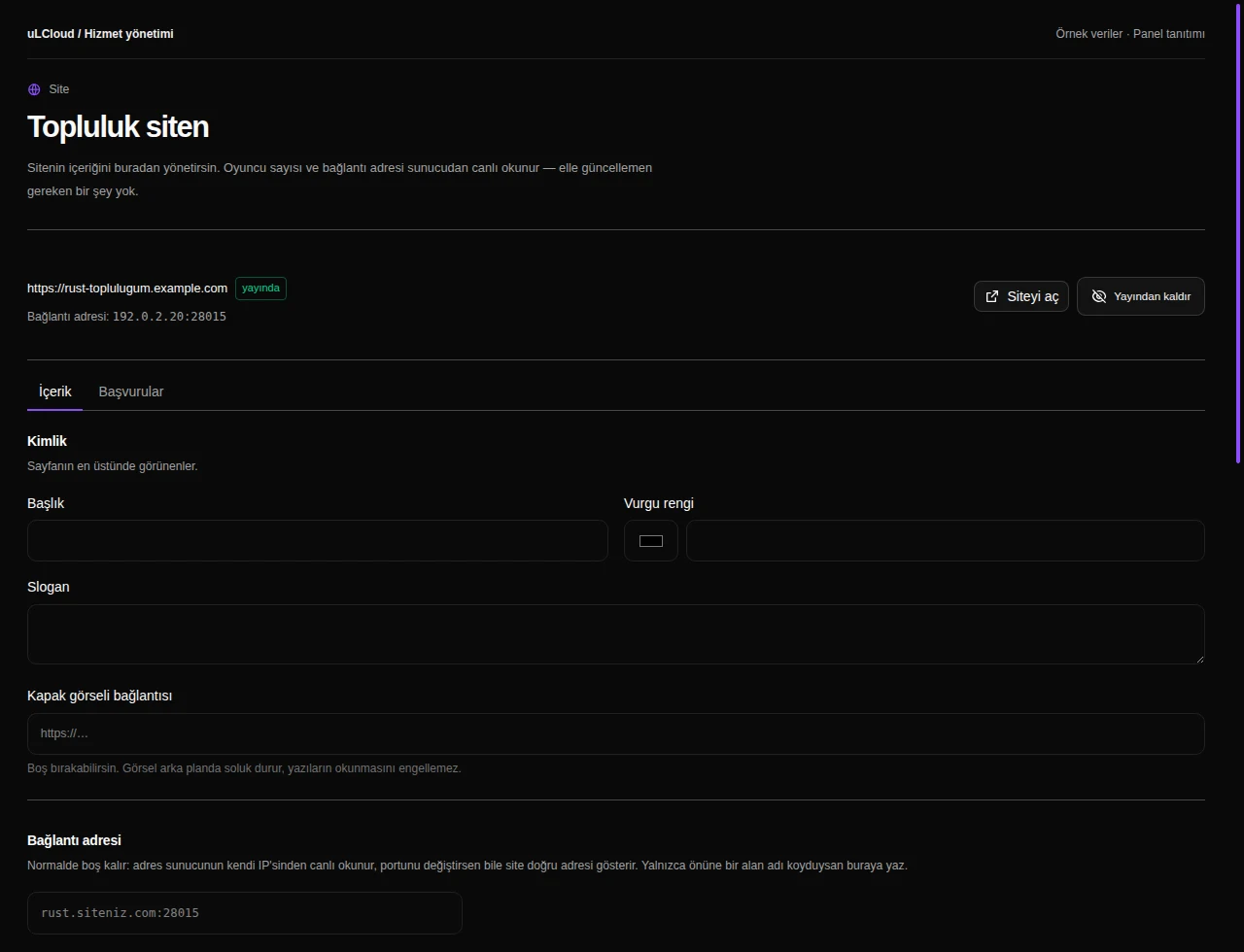Click the Kimlik section heading
Viewport: 1244px width, 952px height.
point(47,441)
